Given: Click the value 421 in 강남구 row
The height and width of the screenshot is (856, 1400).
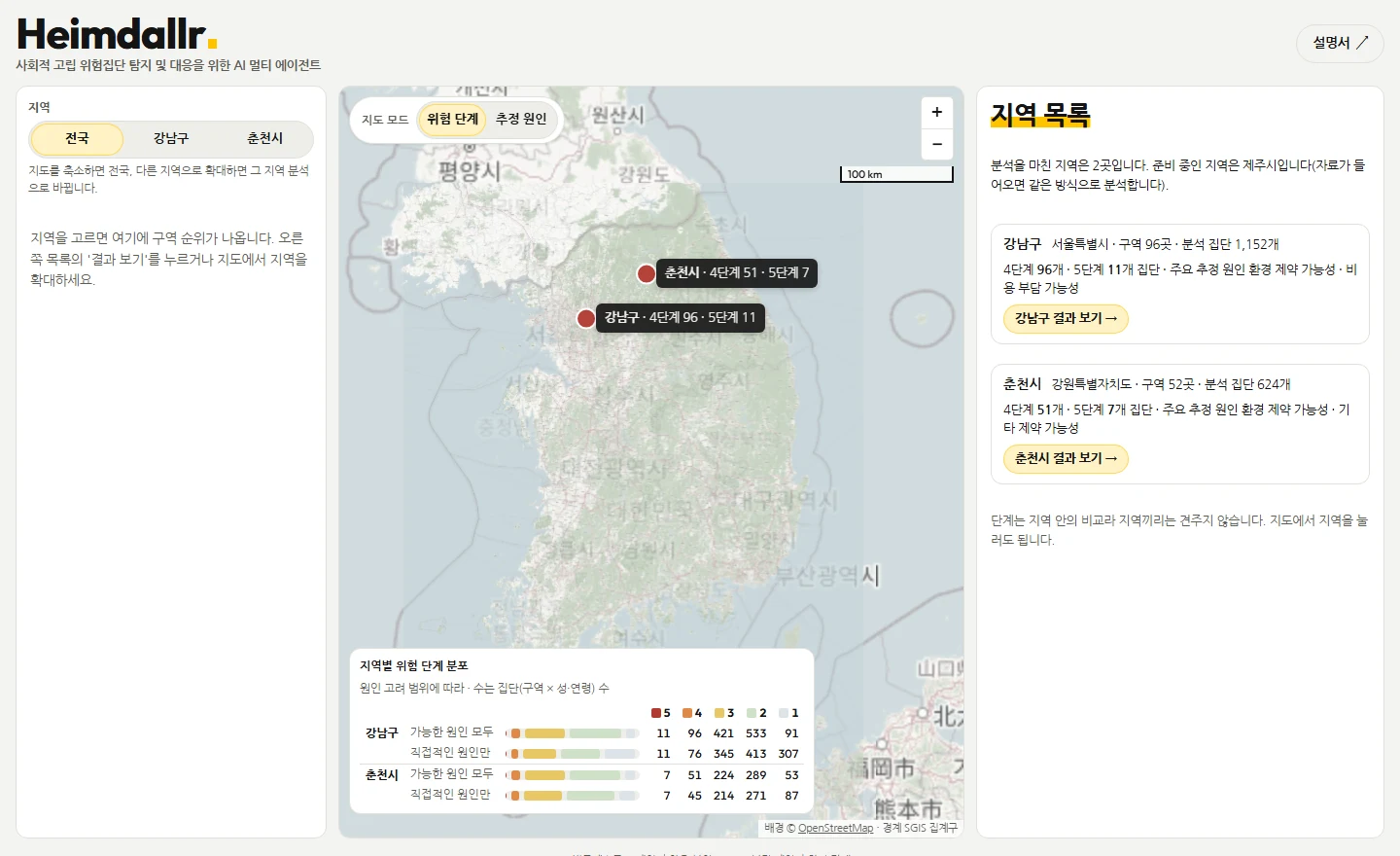Looking at the screenshot, I should coord(723,733).
